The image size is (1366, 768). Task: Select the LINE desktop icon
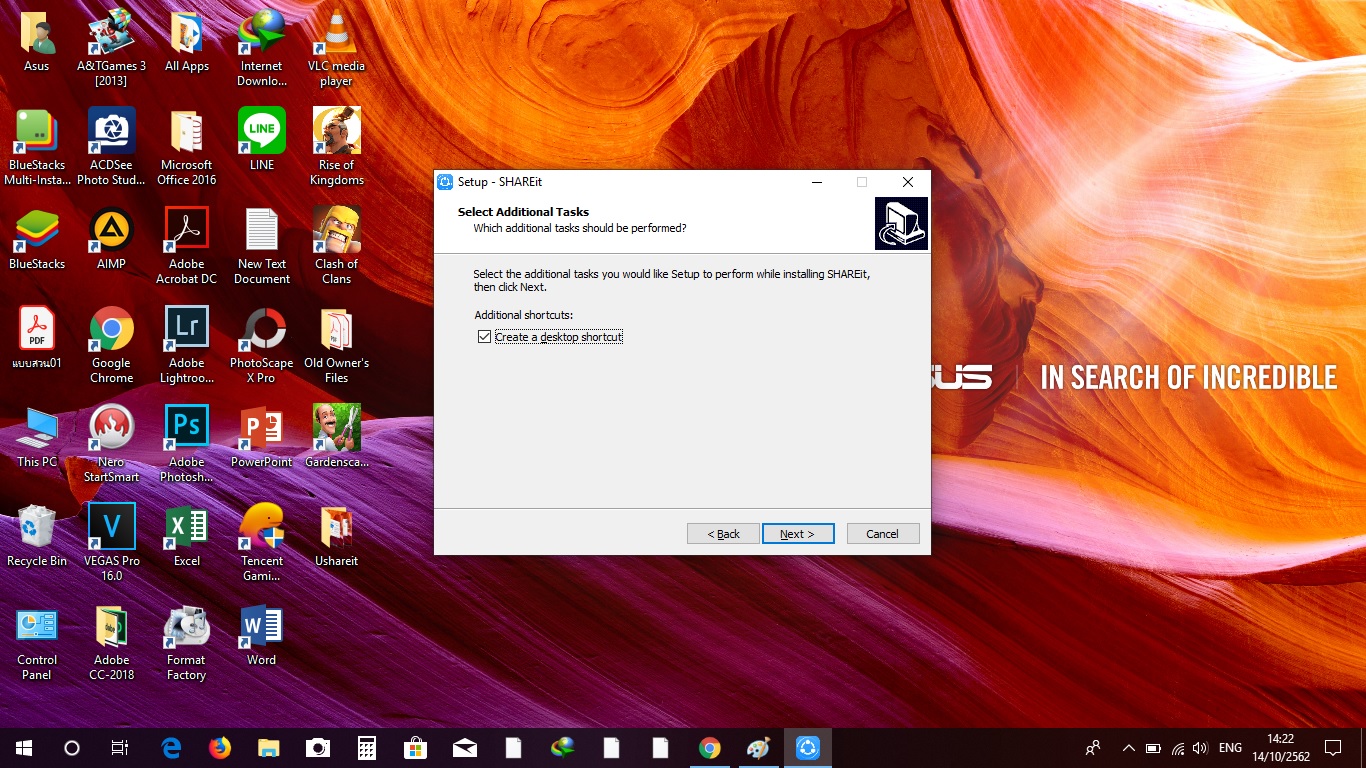pos(262,140)
